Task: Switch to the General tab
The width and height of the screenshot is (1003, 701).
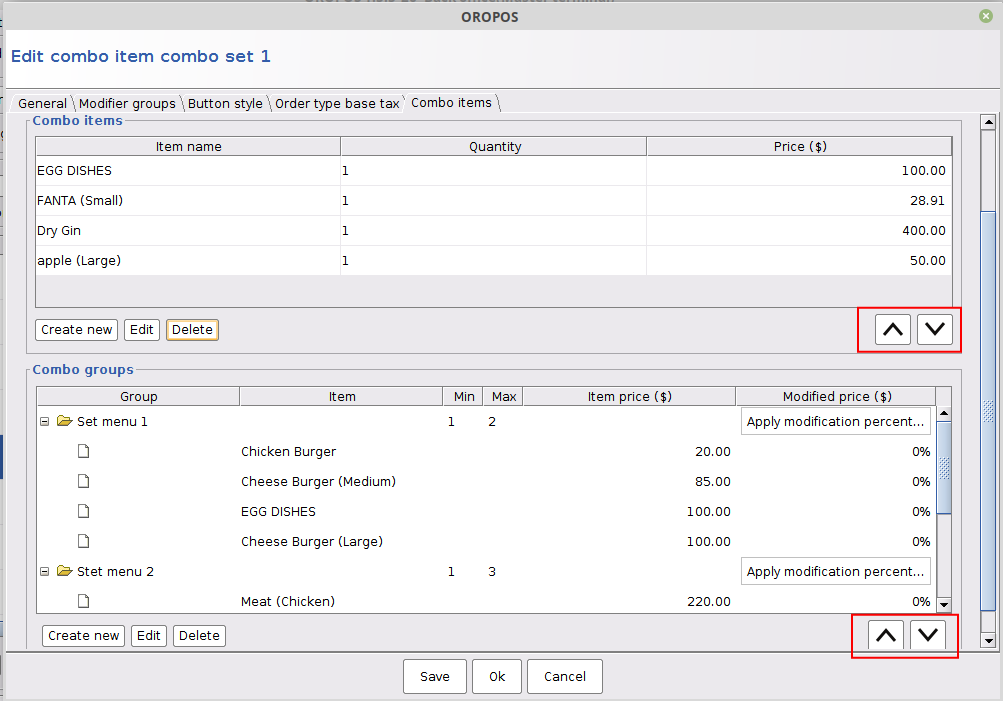Action: coord(42,104)
